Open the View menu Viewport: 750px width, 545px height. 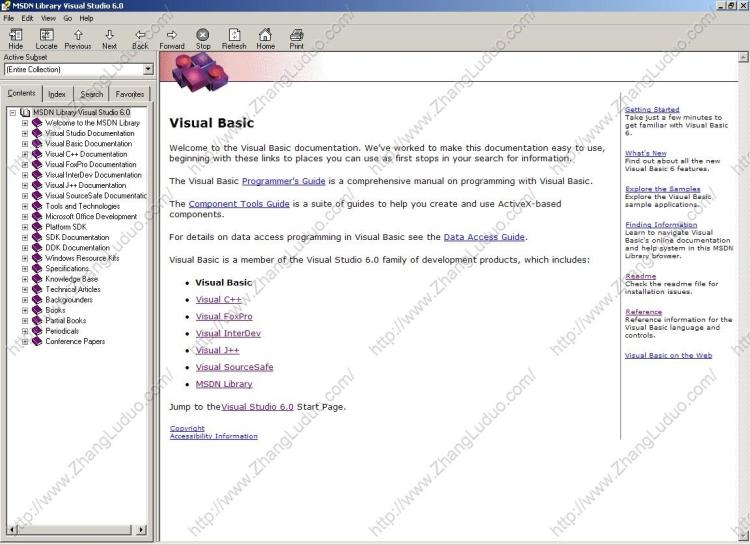(x=48, y=18)
